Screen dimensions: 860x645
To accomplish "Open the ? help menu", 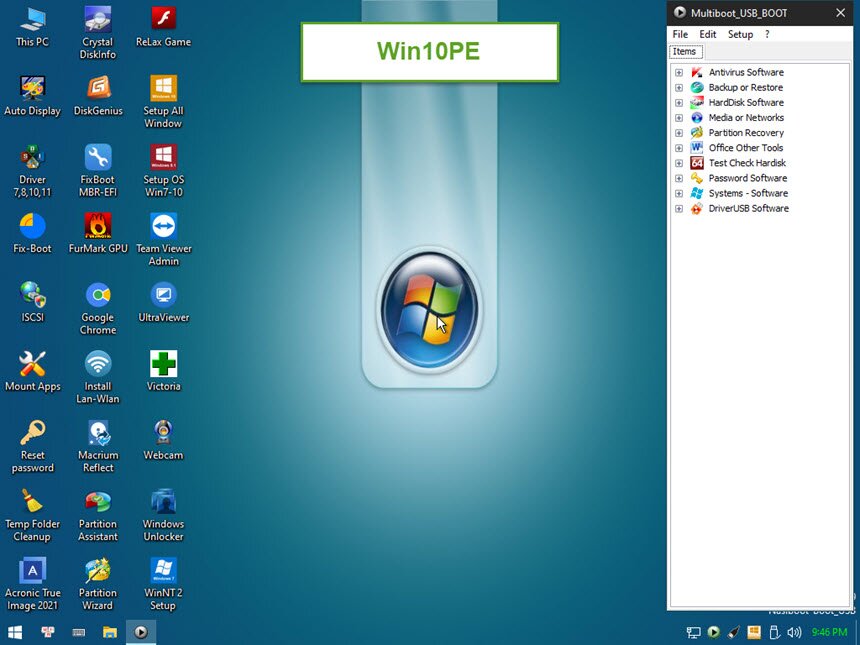I will click(x=767, y=34).
